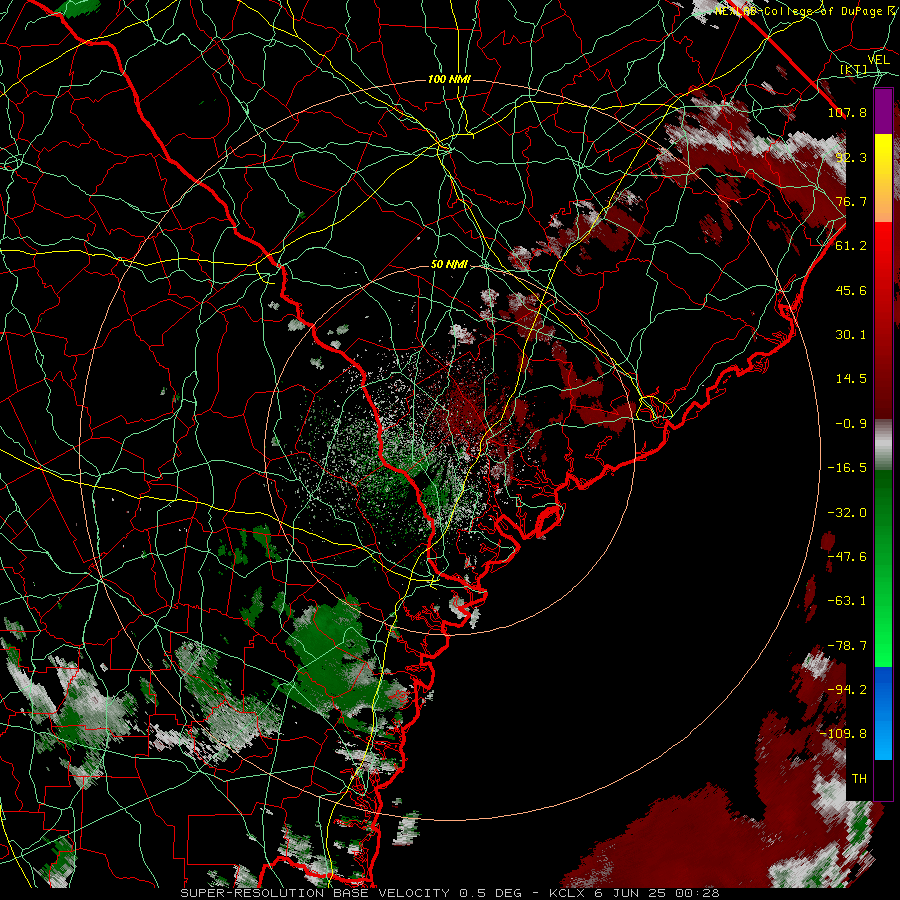This screenshot has height=900, width=900.
Task: Pick the black TH segment of the color bar
Action: (883, 779)
